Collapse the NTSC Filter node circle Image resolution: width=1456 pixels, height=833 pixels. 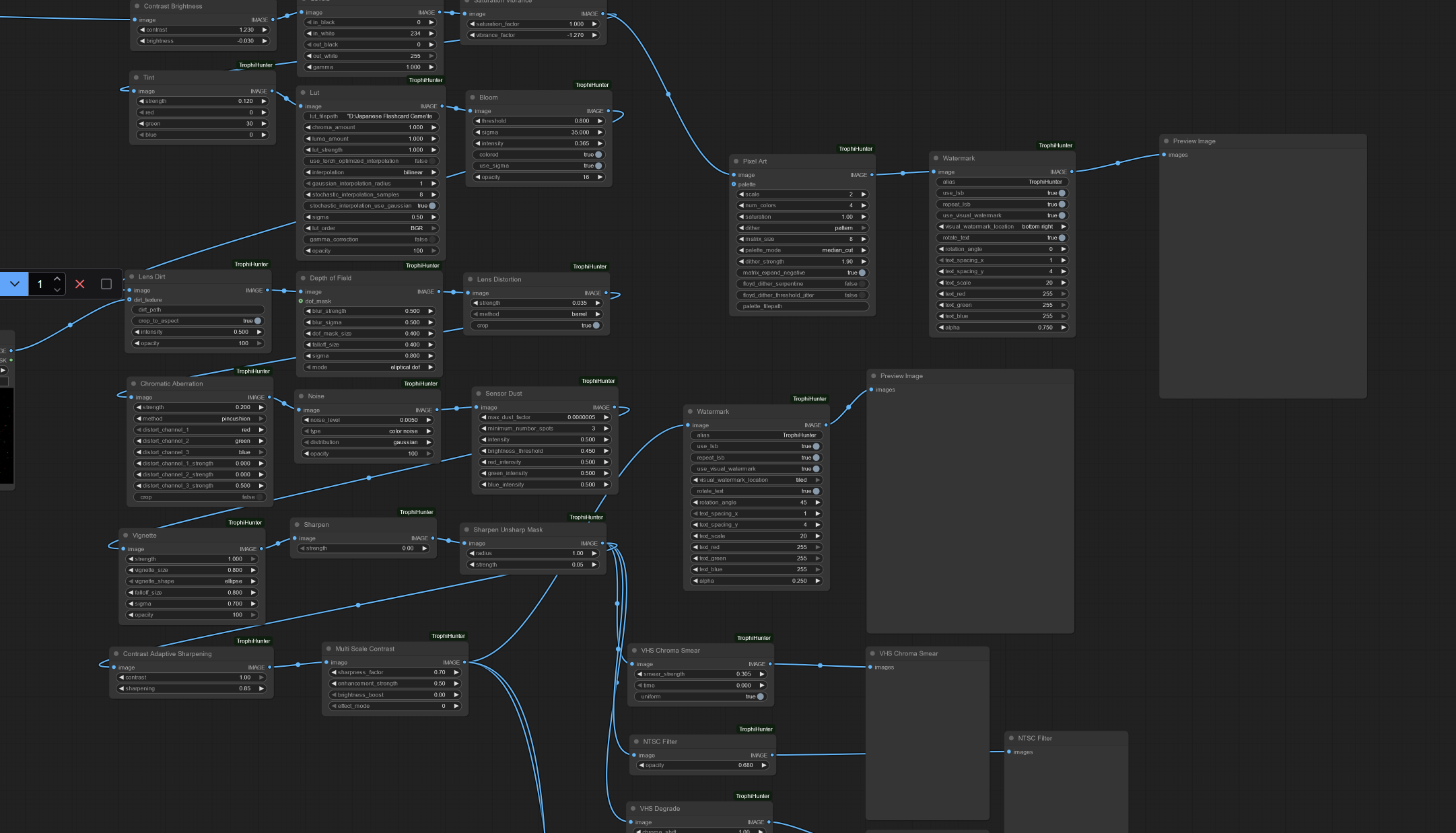pos(637,741)
